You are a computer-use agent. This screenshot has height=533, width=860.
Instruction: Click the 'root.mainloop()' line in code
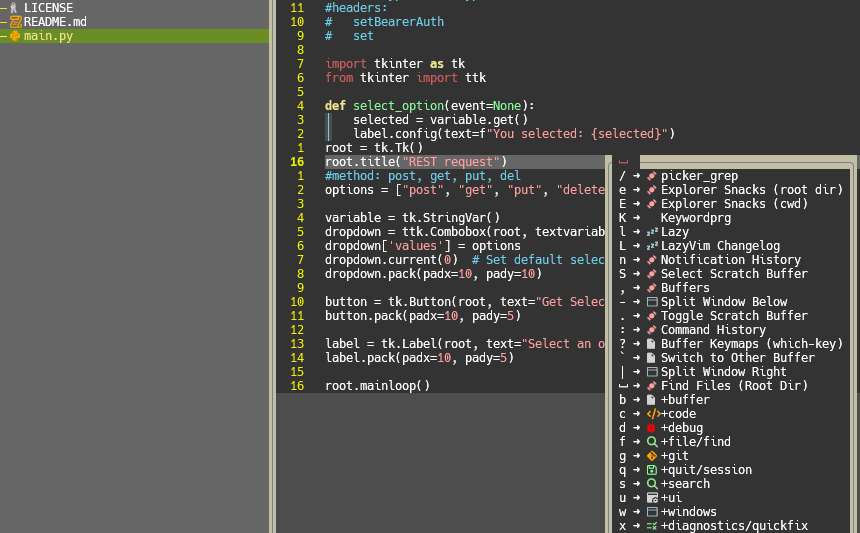[x=377, y=386]
